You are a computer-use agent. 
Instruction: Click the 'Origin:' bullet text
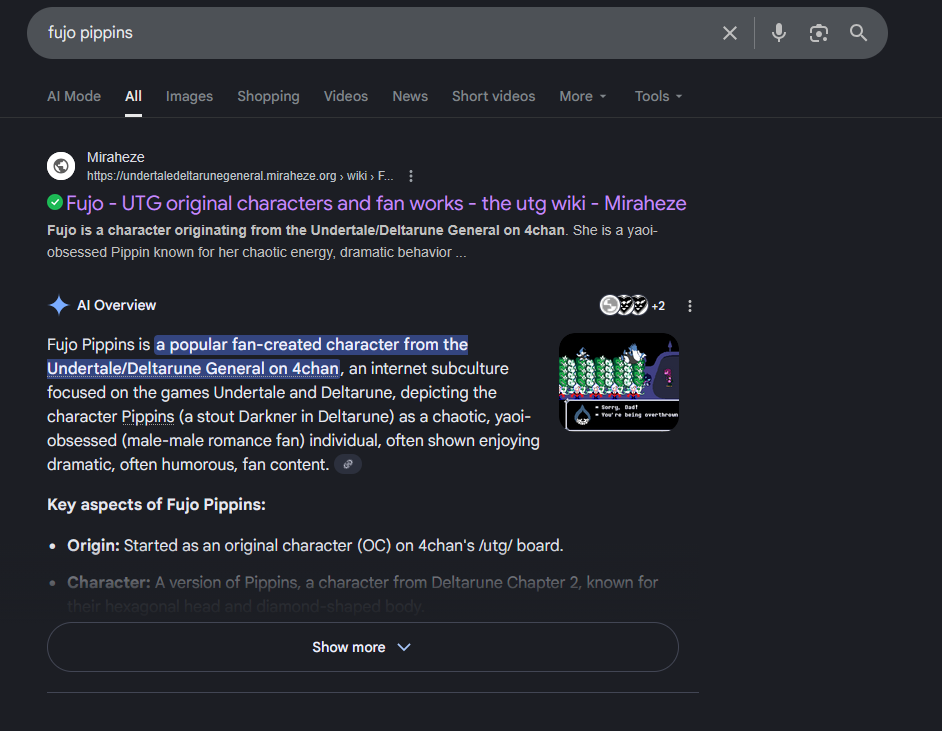pyautogui.click(x=315, y=545)
